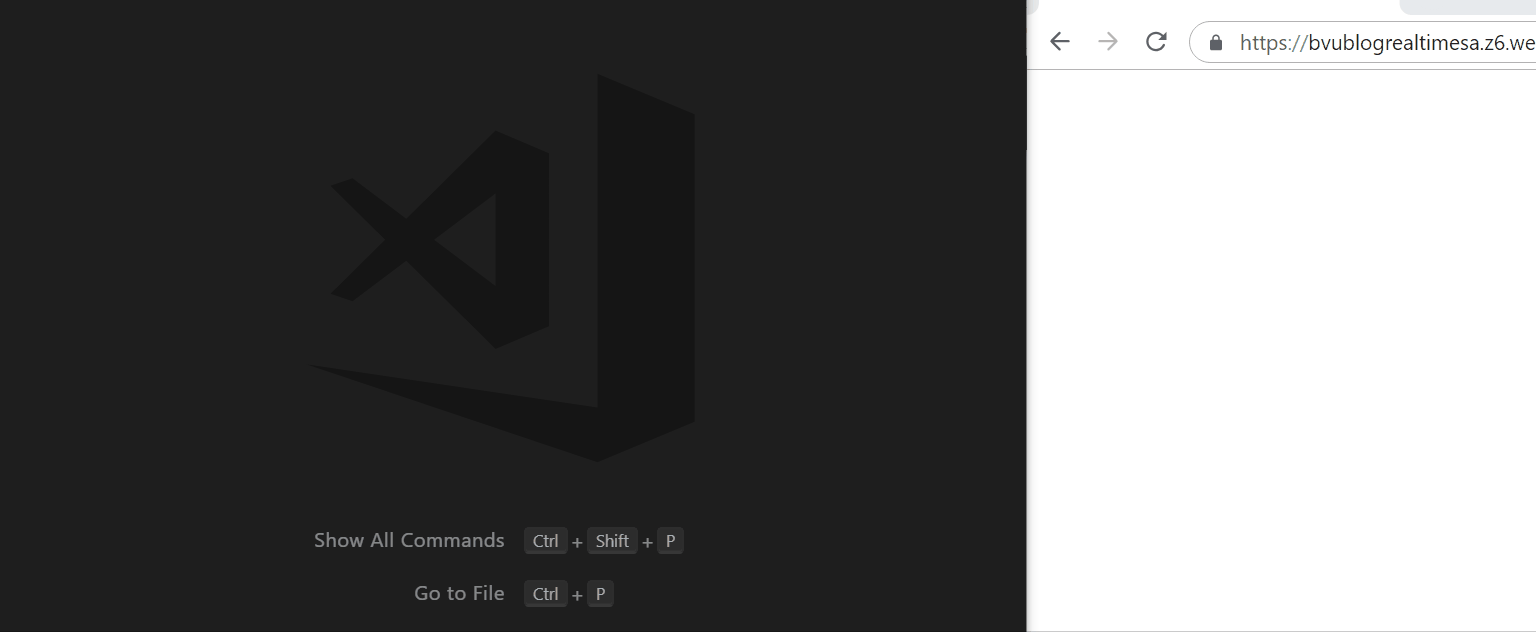
Task: Go back using the browser back arrow
Action: pyautogui.click(x=1060, y=41)
